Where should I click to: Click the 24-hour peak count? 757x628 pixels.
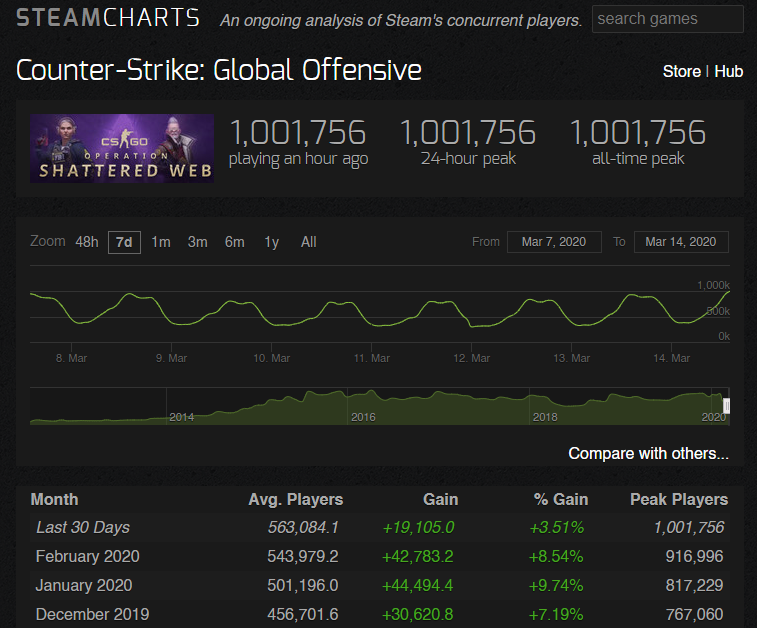point(468,133)
